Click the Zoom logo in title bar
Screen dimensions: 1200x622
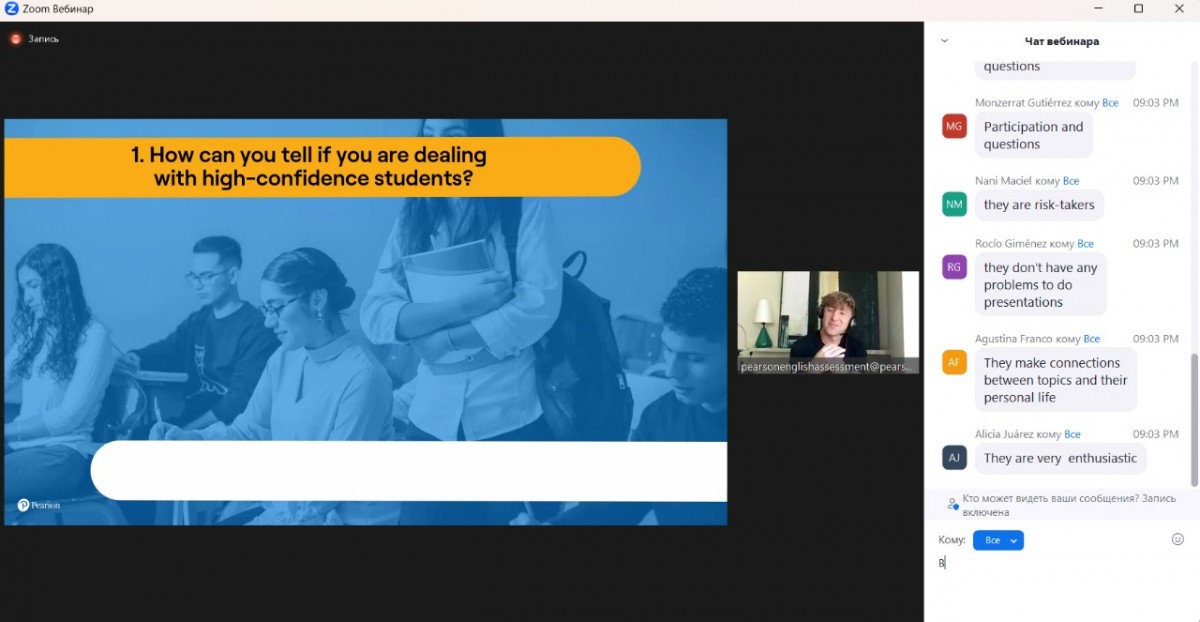tap(11, 9)
